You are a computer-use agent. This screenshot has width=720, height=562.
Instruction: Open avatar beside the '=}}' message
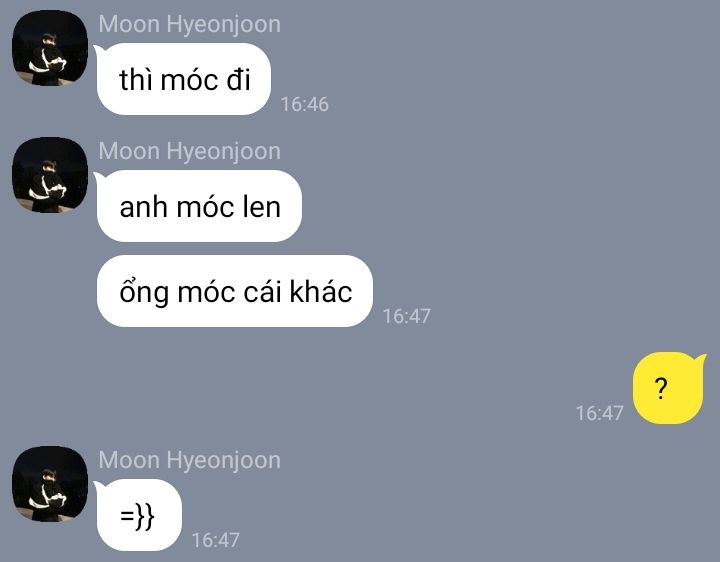coord(50,483)
